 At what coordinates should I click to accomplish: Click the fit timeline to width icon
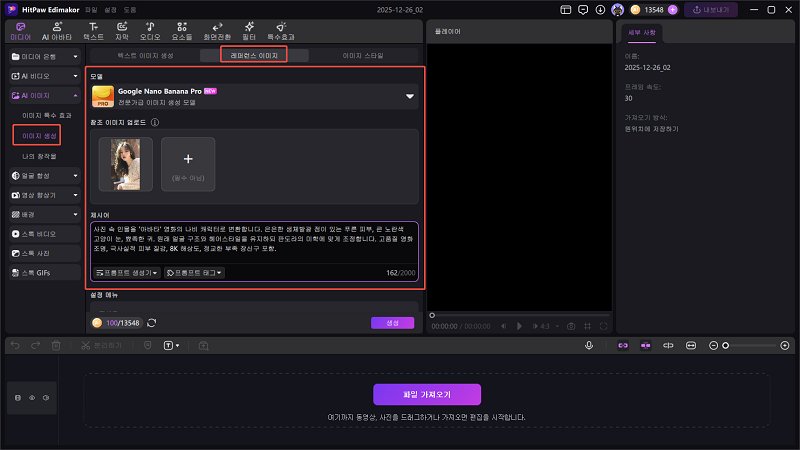click(x=690, y=345)
